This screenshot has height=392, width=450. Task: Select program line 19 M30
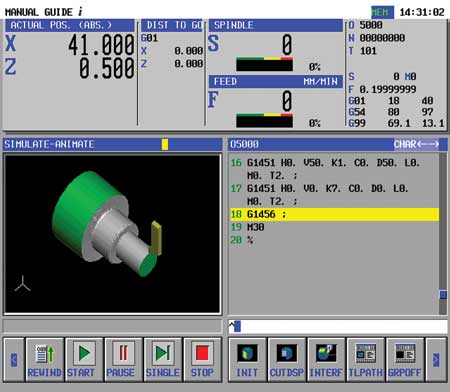coord(334,227)
